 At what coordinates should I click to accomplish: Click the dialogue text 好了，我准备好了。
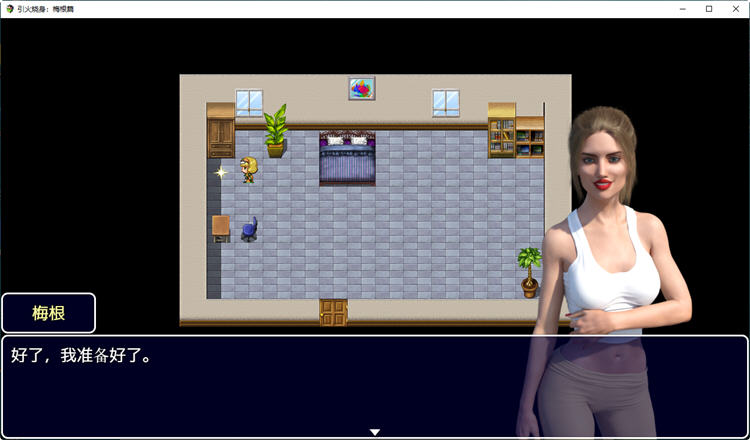[82, 356]
